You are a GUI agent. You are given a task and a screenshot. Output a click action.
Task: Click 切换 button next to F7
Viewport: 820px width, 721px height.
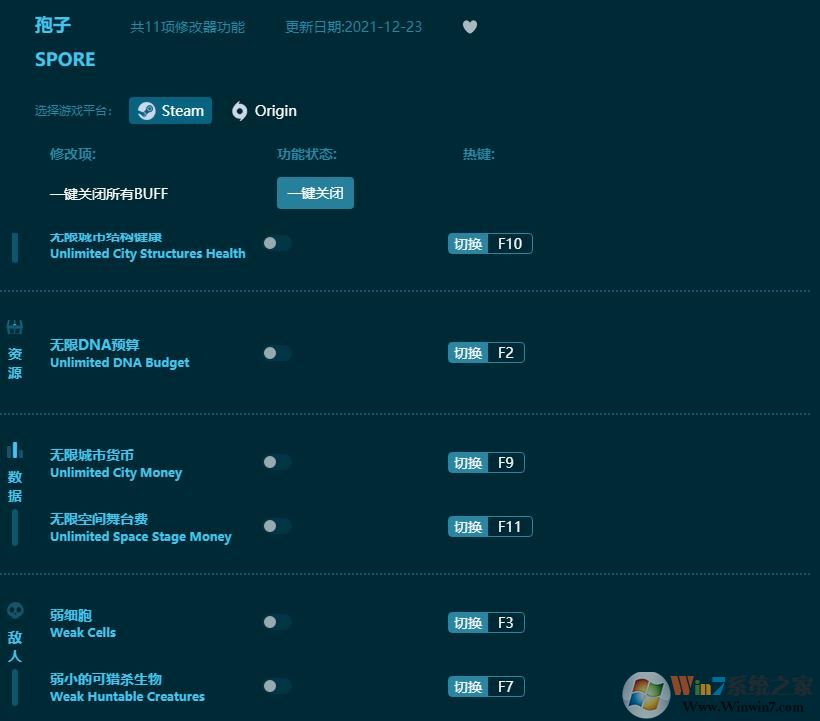(x=468, y=686)
